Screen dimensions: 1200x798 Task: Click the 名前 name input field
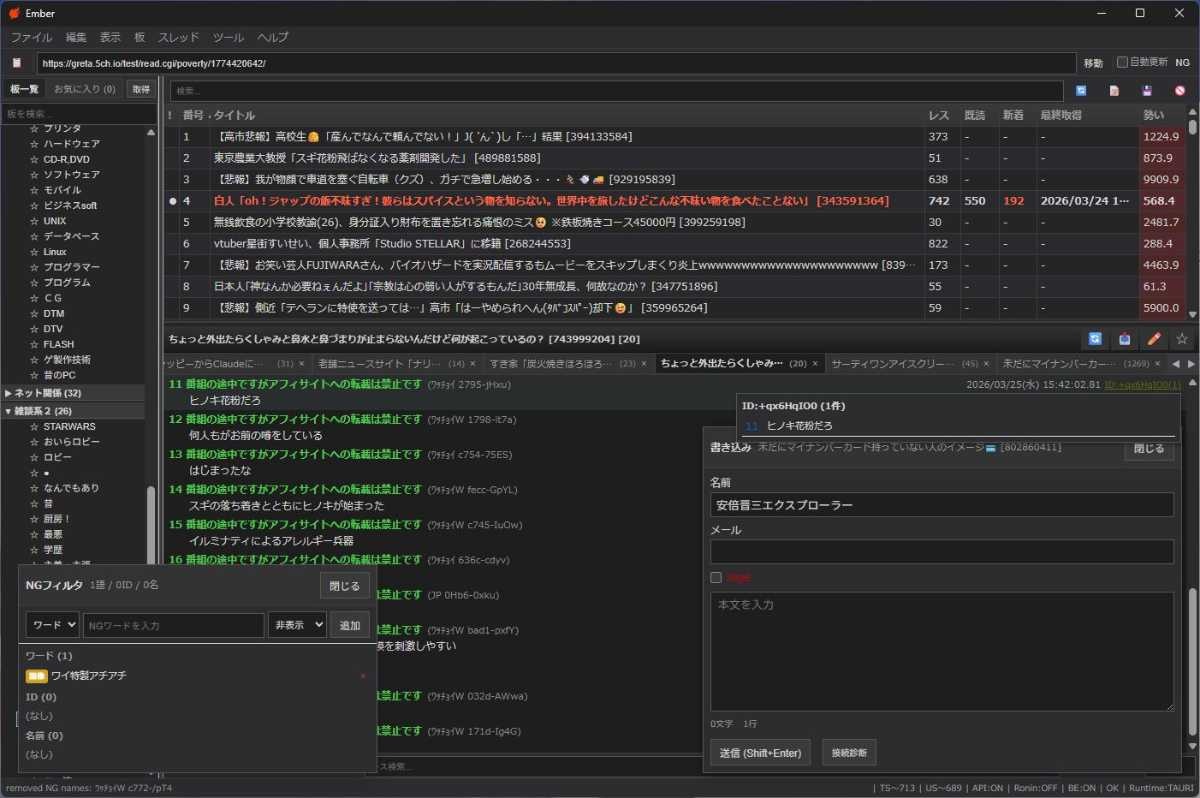(941, 505)
